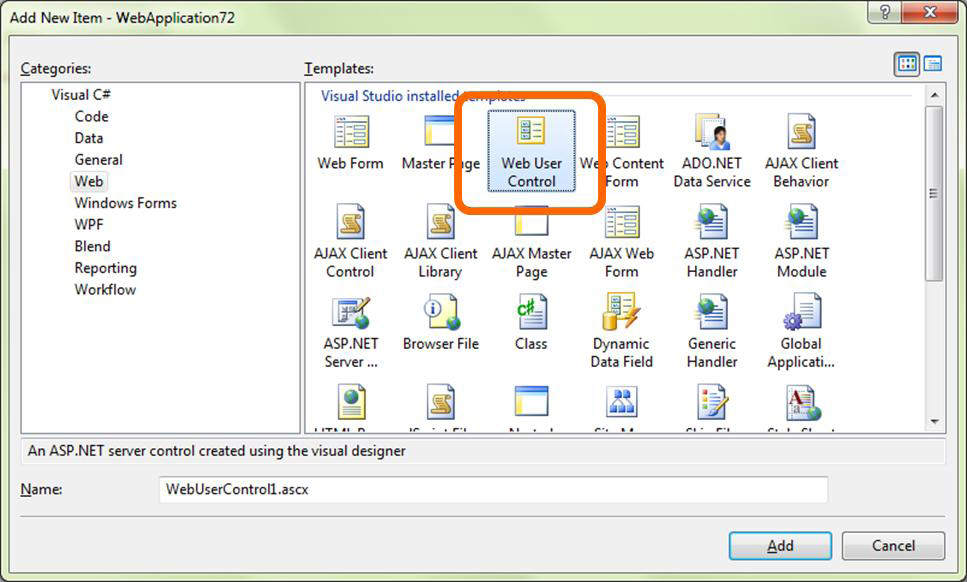The width and height of the screenshot is (967, 582).
Task: Switch templates to large icons view
Action: [x=907, y=64]
